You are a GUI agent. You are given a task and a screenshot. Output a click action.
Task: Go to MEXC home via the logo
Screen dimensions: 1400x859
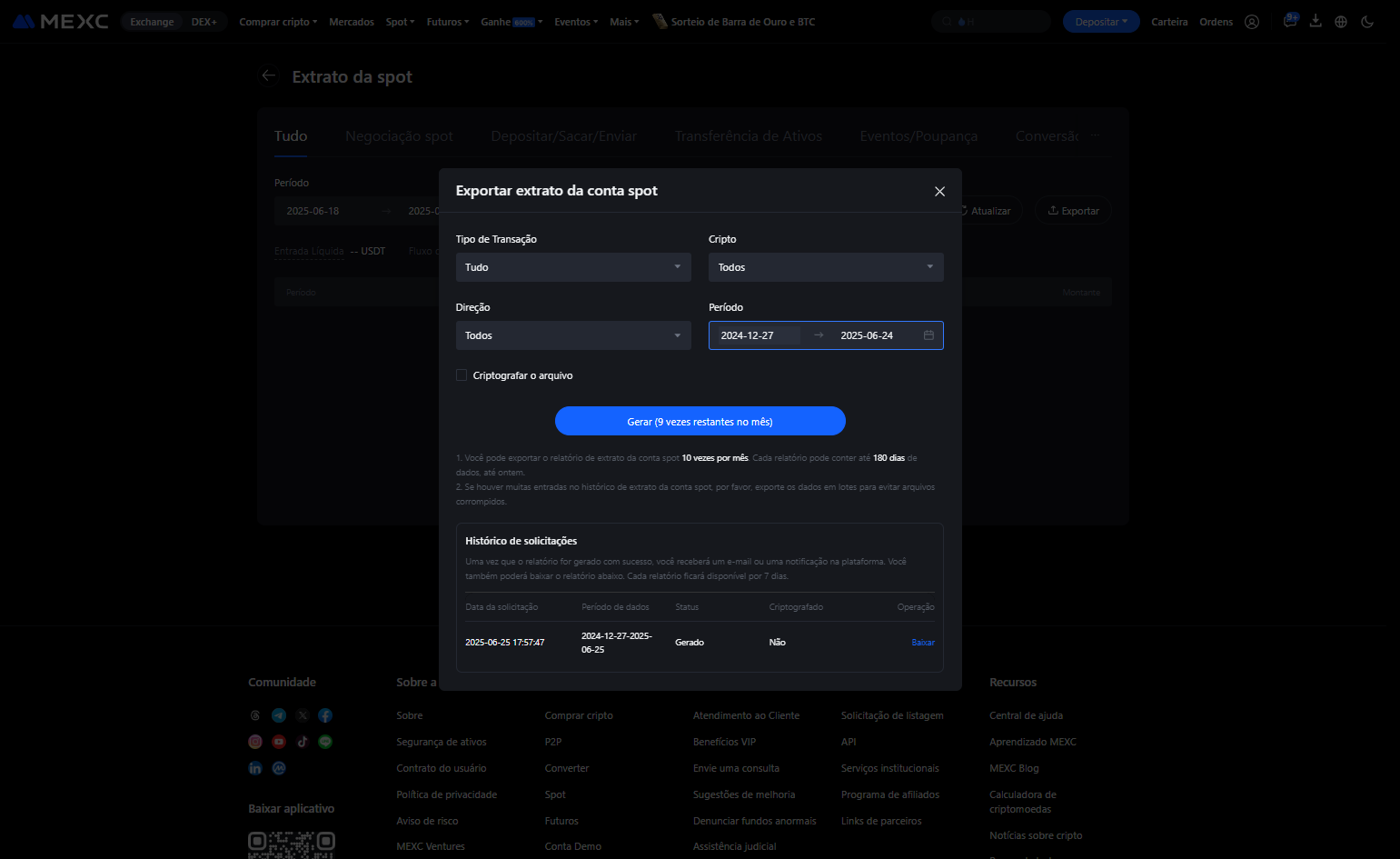coord(61,21)
